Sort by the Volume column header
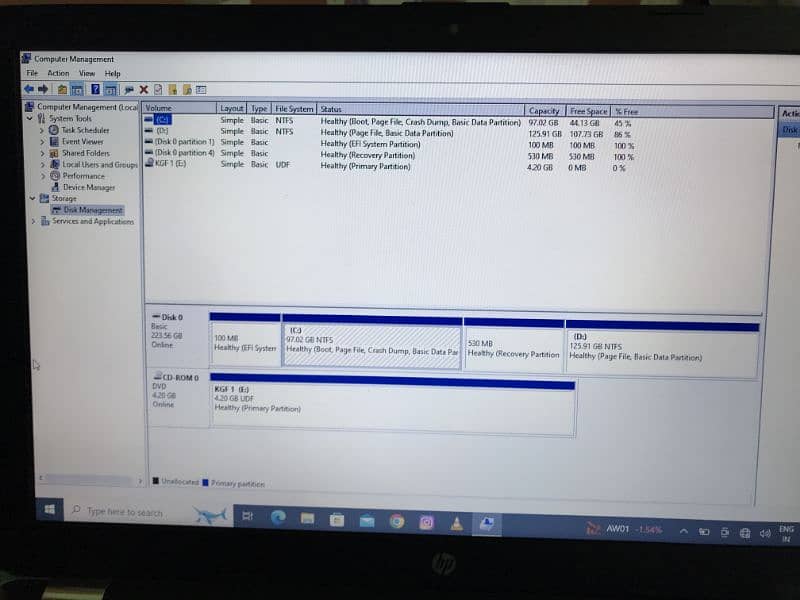 [x=179, y=108]
